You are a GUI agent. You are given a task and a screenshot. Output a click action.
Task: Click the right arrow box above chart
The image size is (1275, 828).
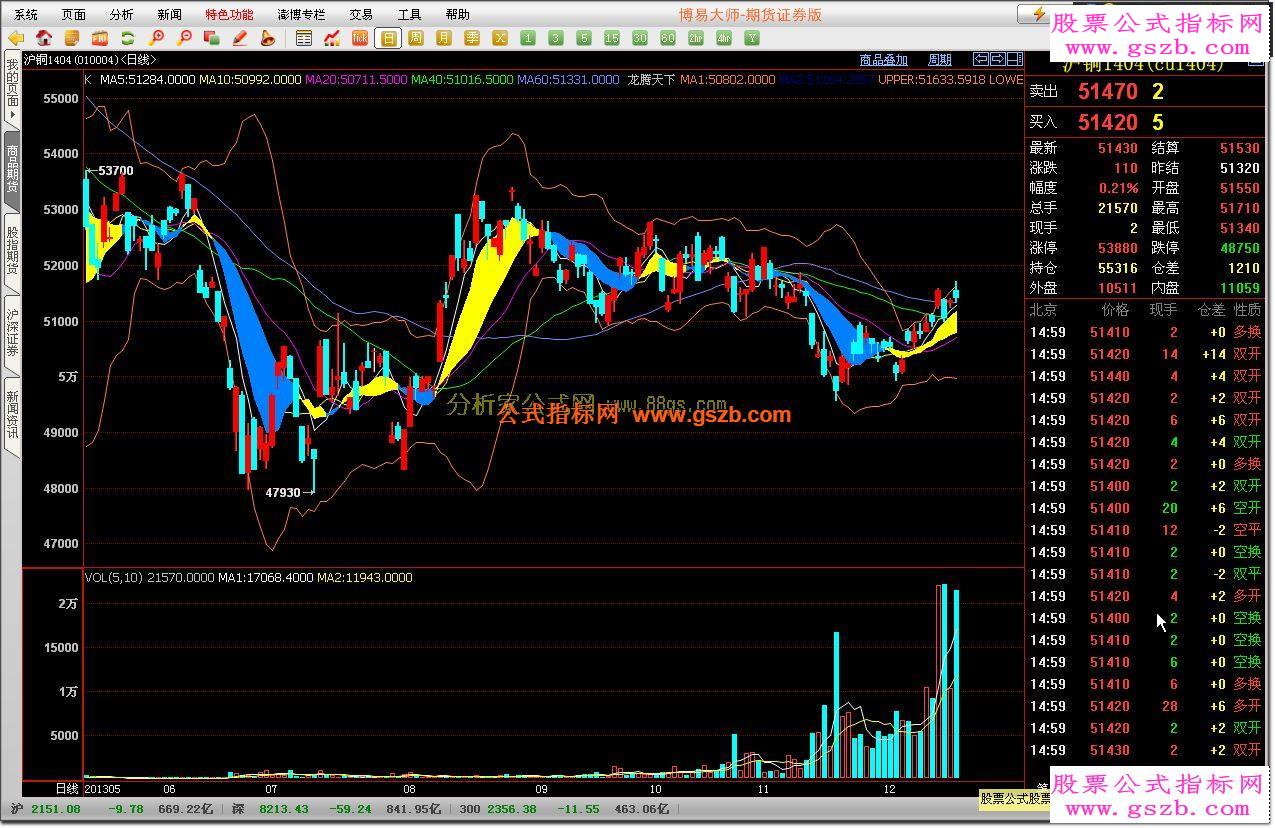tap(997, 59)
